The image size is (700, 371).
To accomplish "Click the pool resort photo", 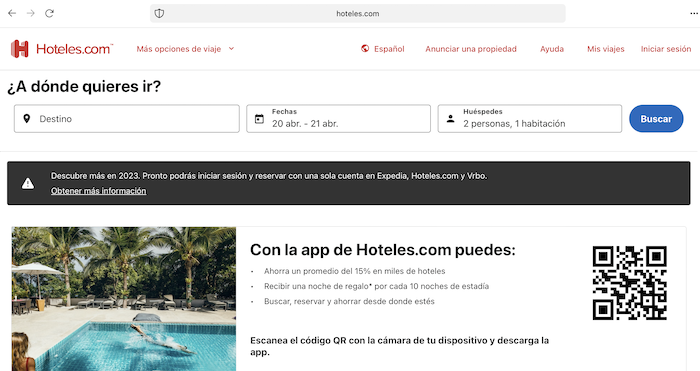I will [x=124, y=299].
